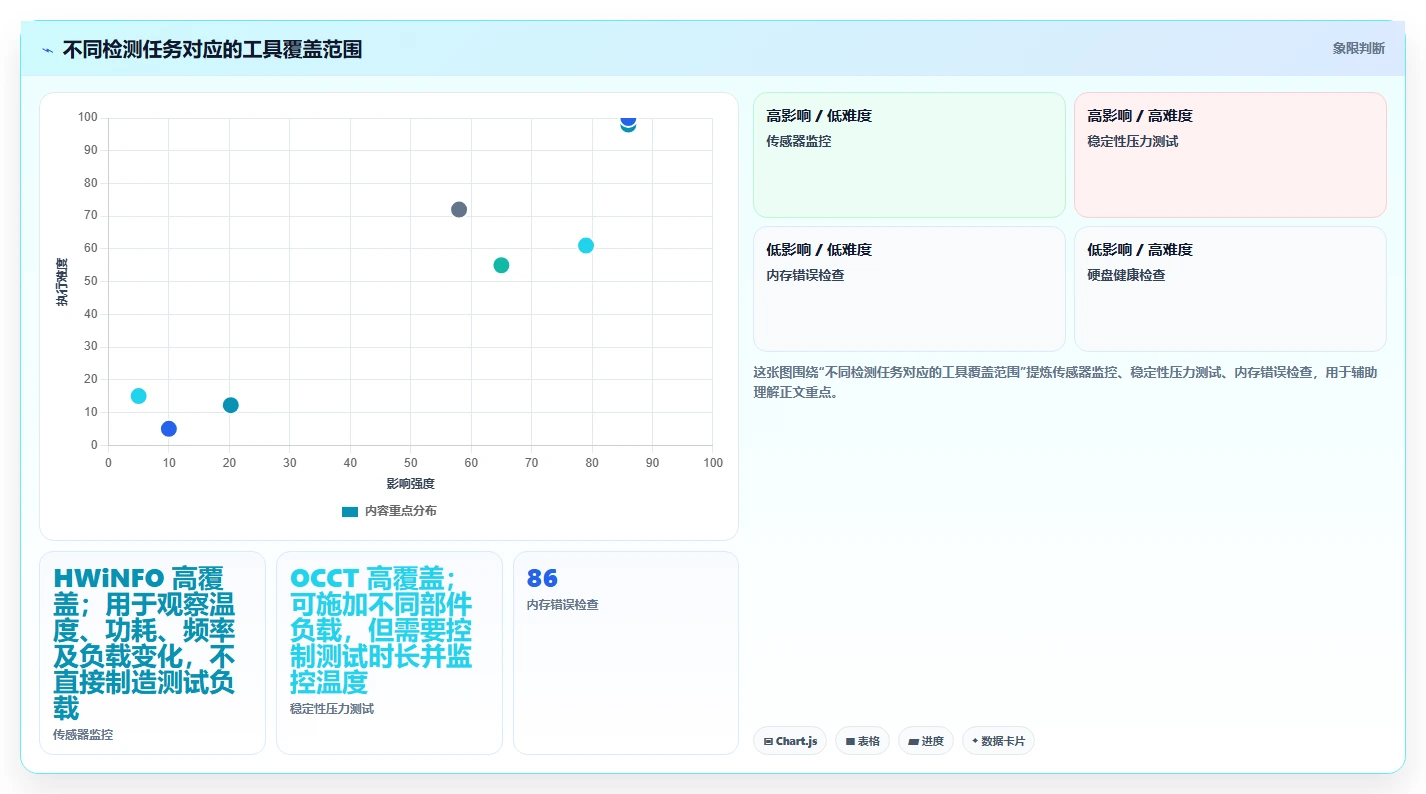The height and width of the screenshot is (794, 1426).
Task: Click the 表格 chip
Action: [x=862, y=741]
